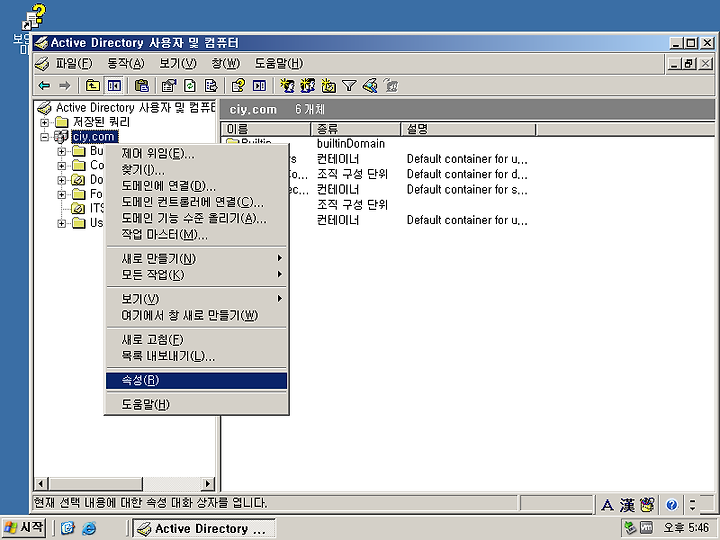Choose 도메인 기능 수준 올리기(A)... entry

coord(197,218)
